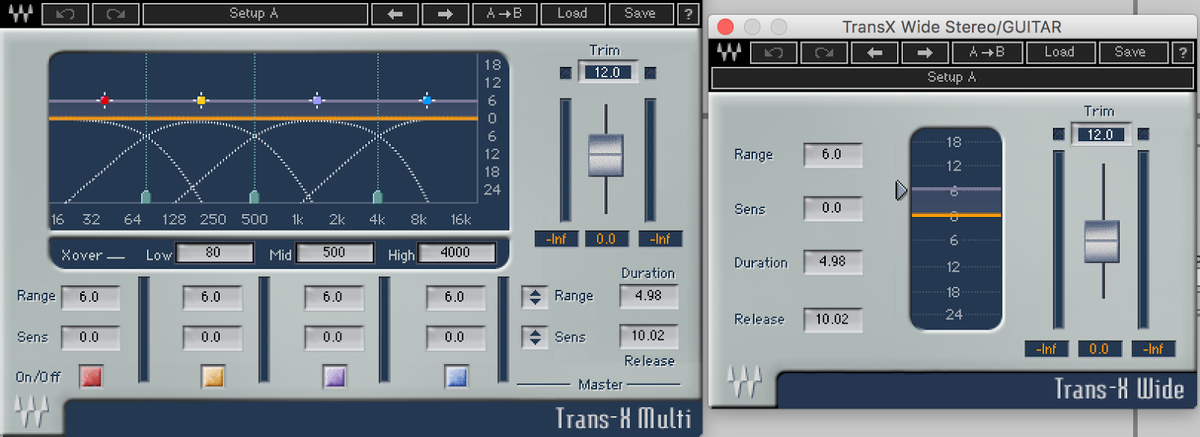Select the yellow band marker on graph

click(201, 100)
